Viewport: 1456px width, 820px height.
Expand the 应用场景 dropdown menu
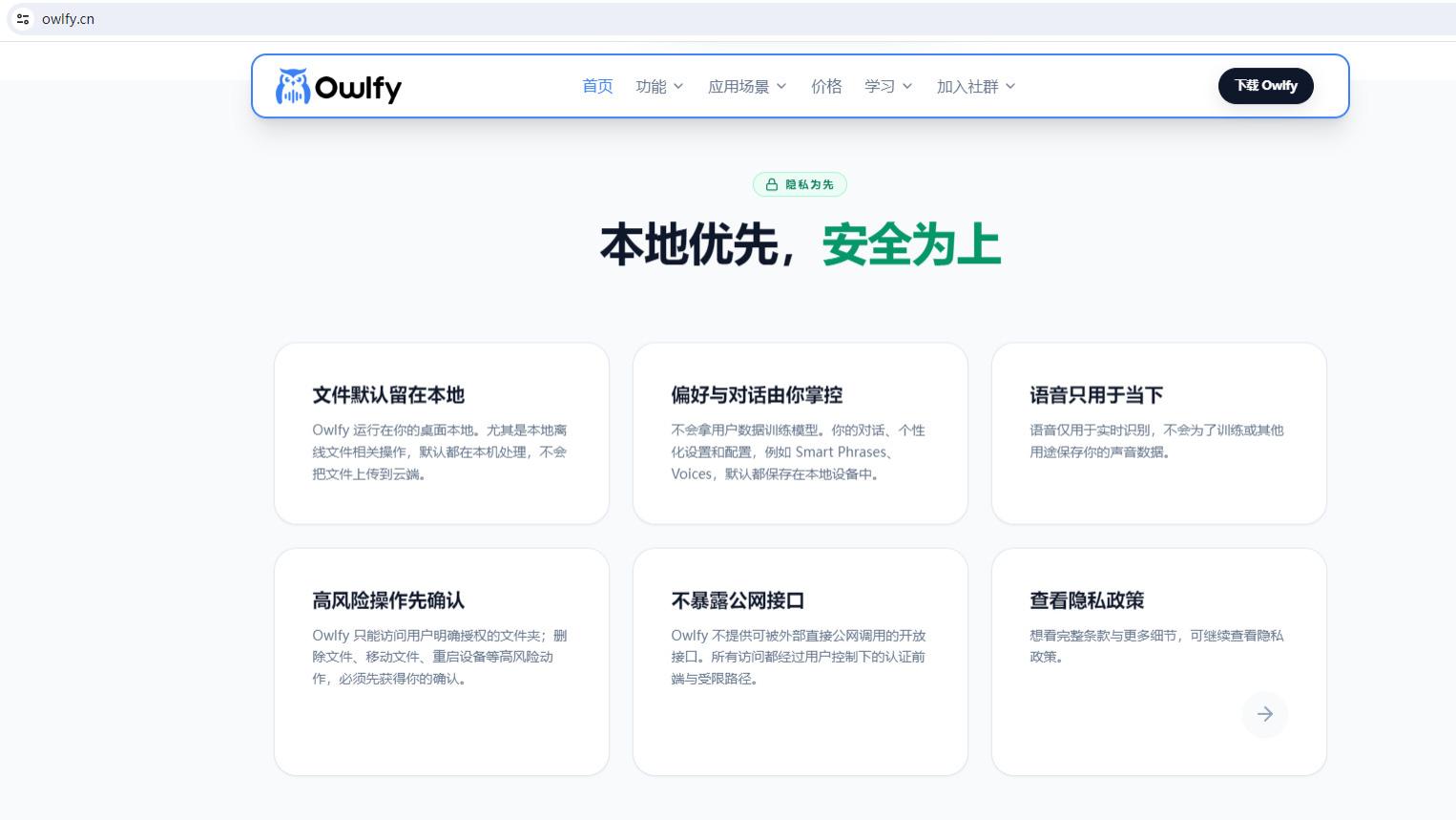(747, 86)
